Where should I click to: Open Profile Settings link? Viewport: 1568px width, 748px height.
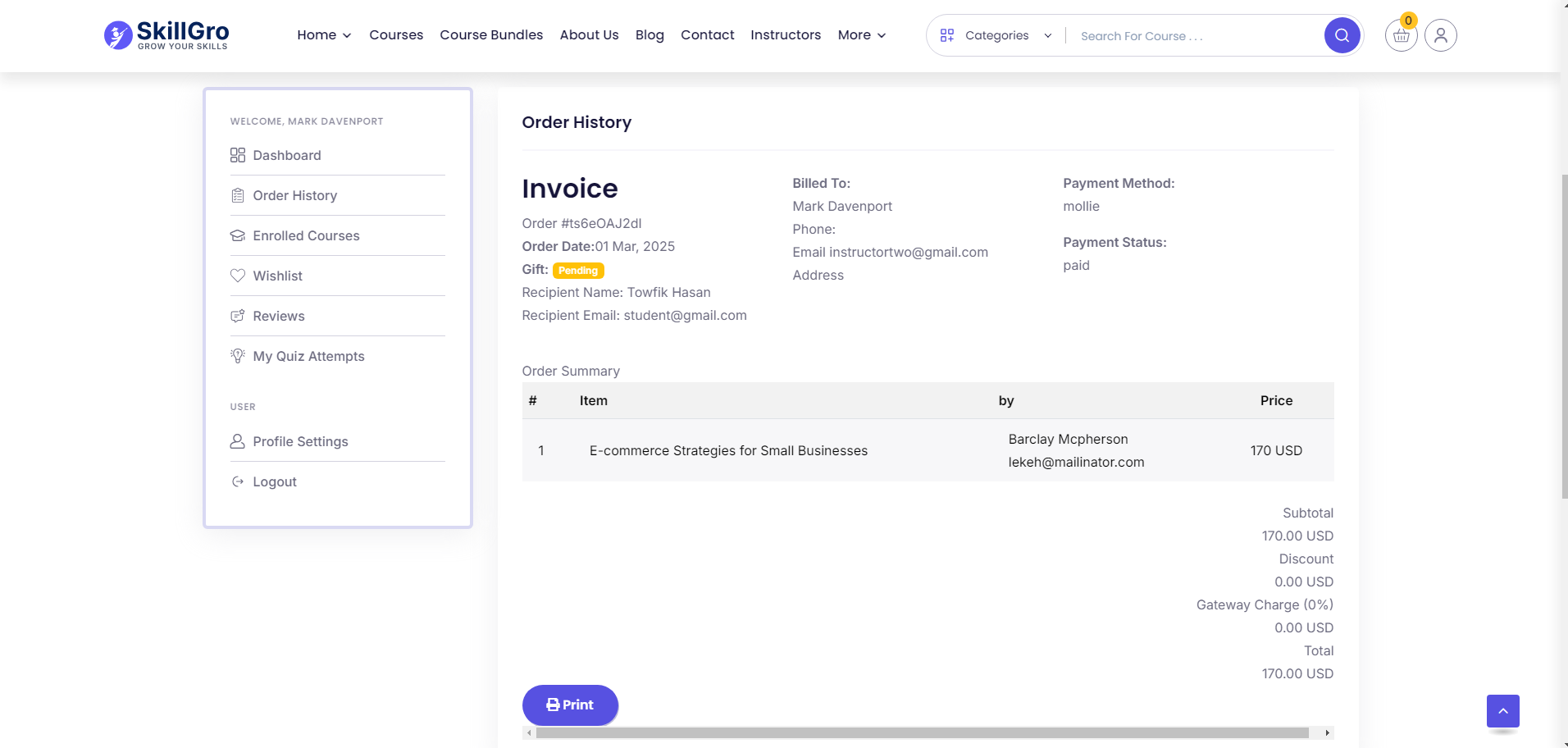[300, 442]
